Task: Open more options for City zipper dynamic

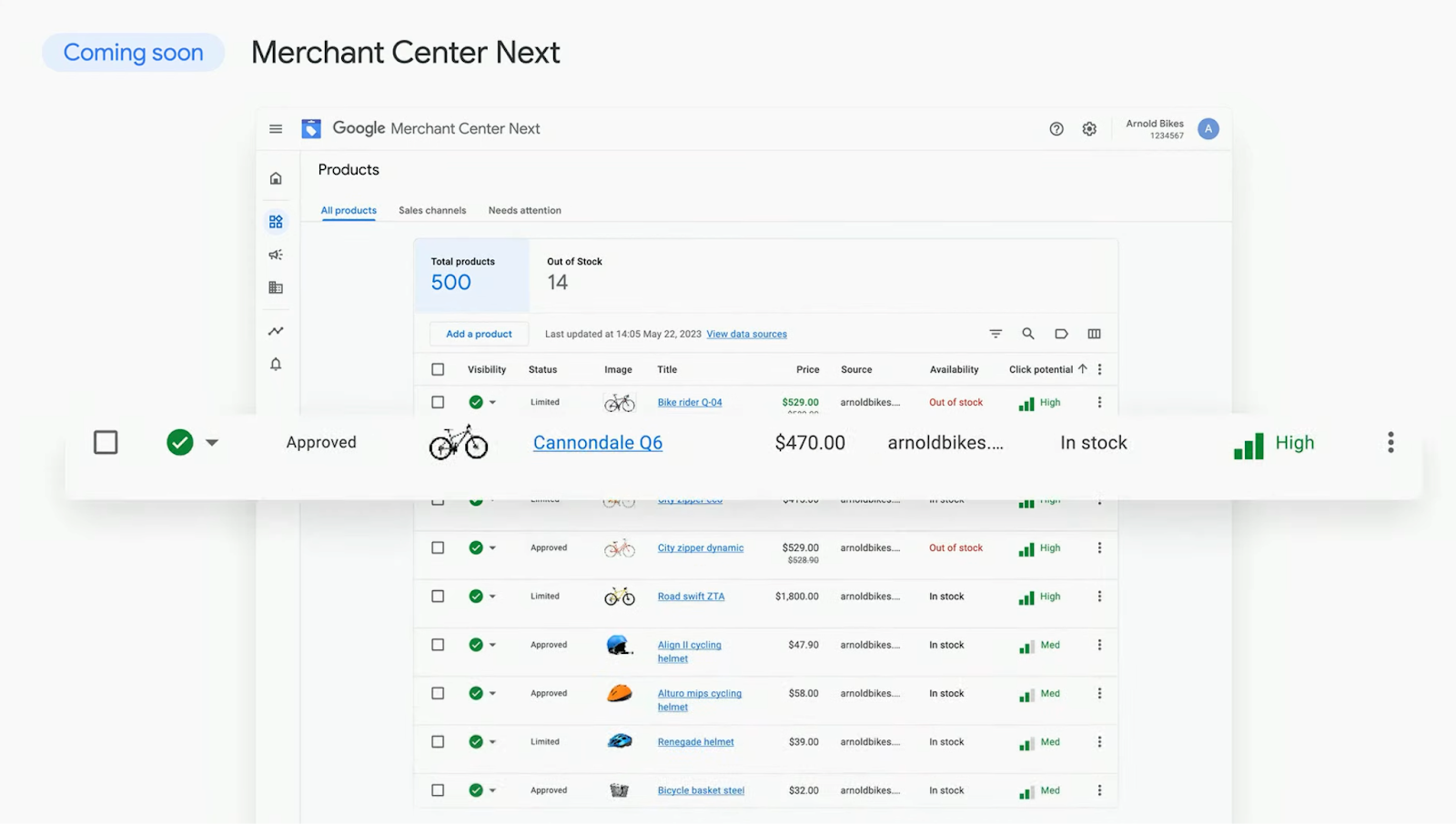Action: [1099, 548]
